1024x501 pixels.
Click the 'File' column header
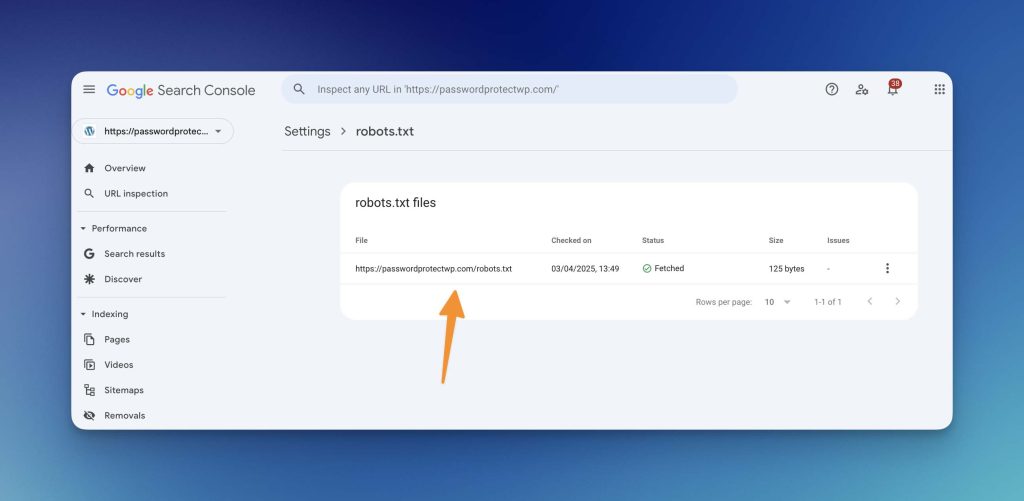point(361,240)
